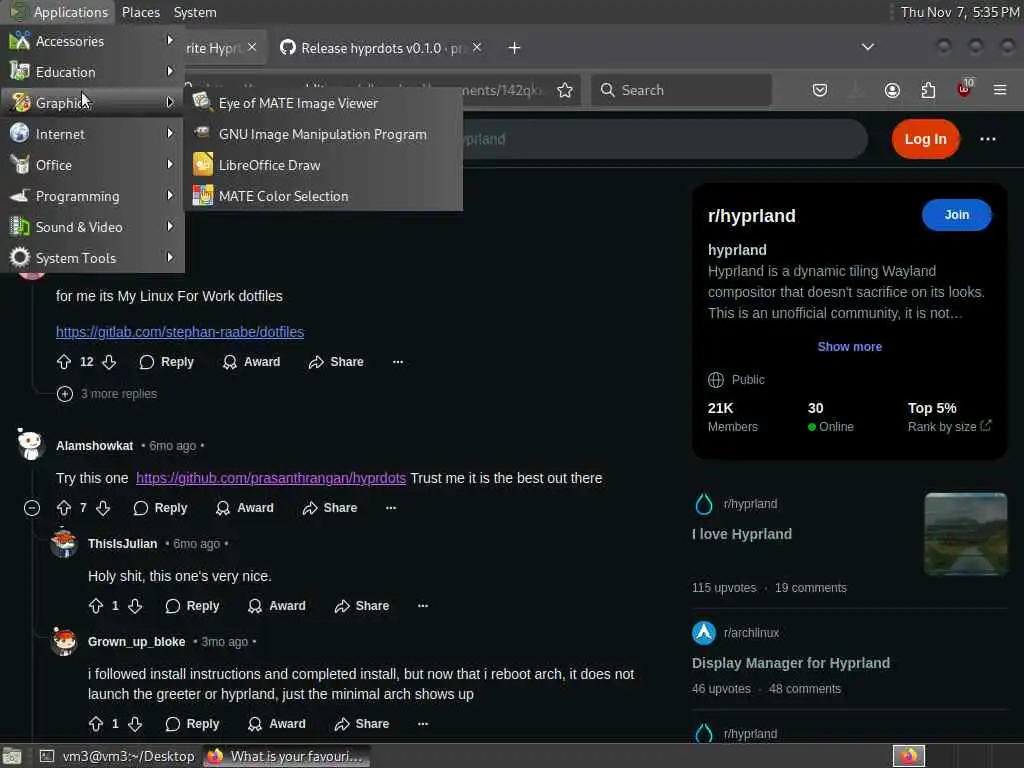
Task: Open the System menu
Action: [195, 12]
